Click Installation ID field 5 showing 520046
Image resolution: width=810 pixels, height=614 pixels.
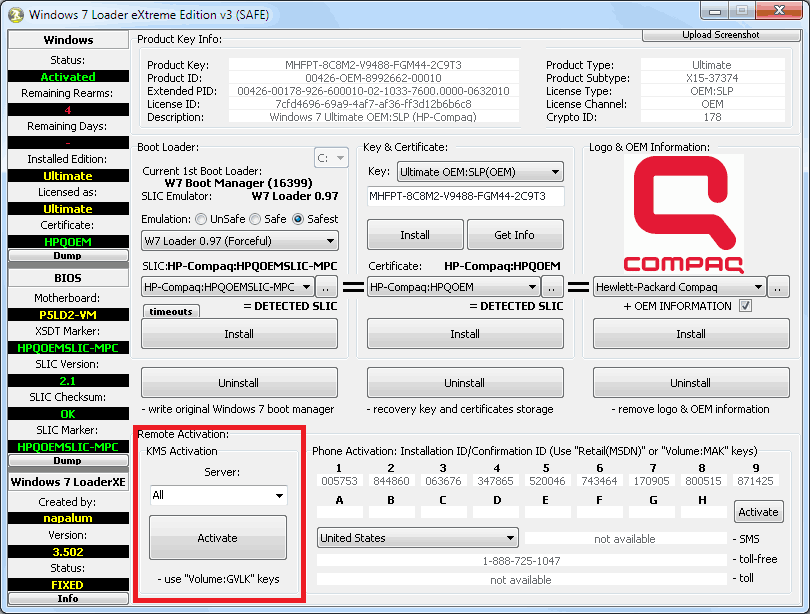click(548, 481)
